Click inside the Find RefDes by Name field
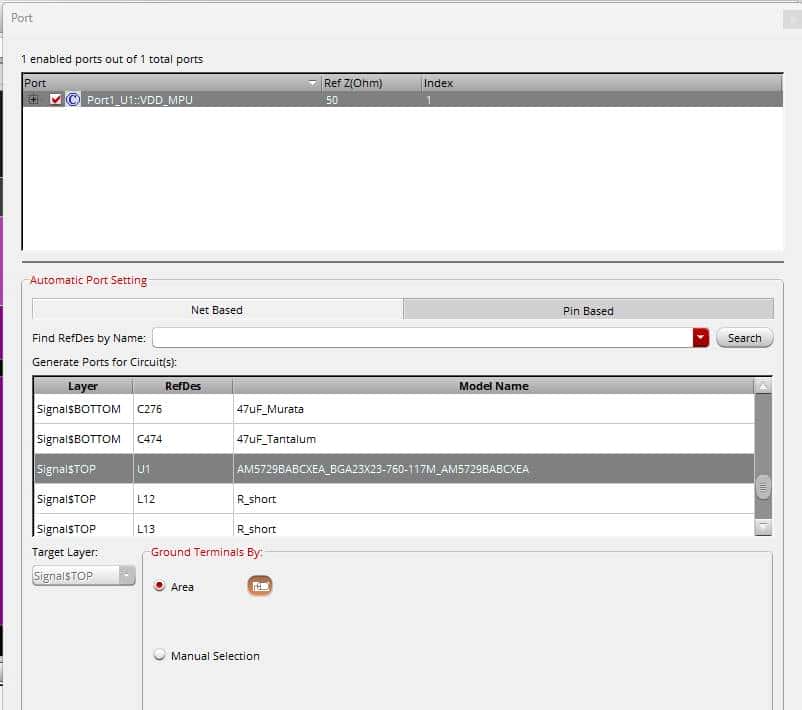The image size is (802, 710). [x=421, y=338]
